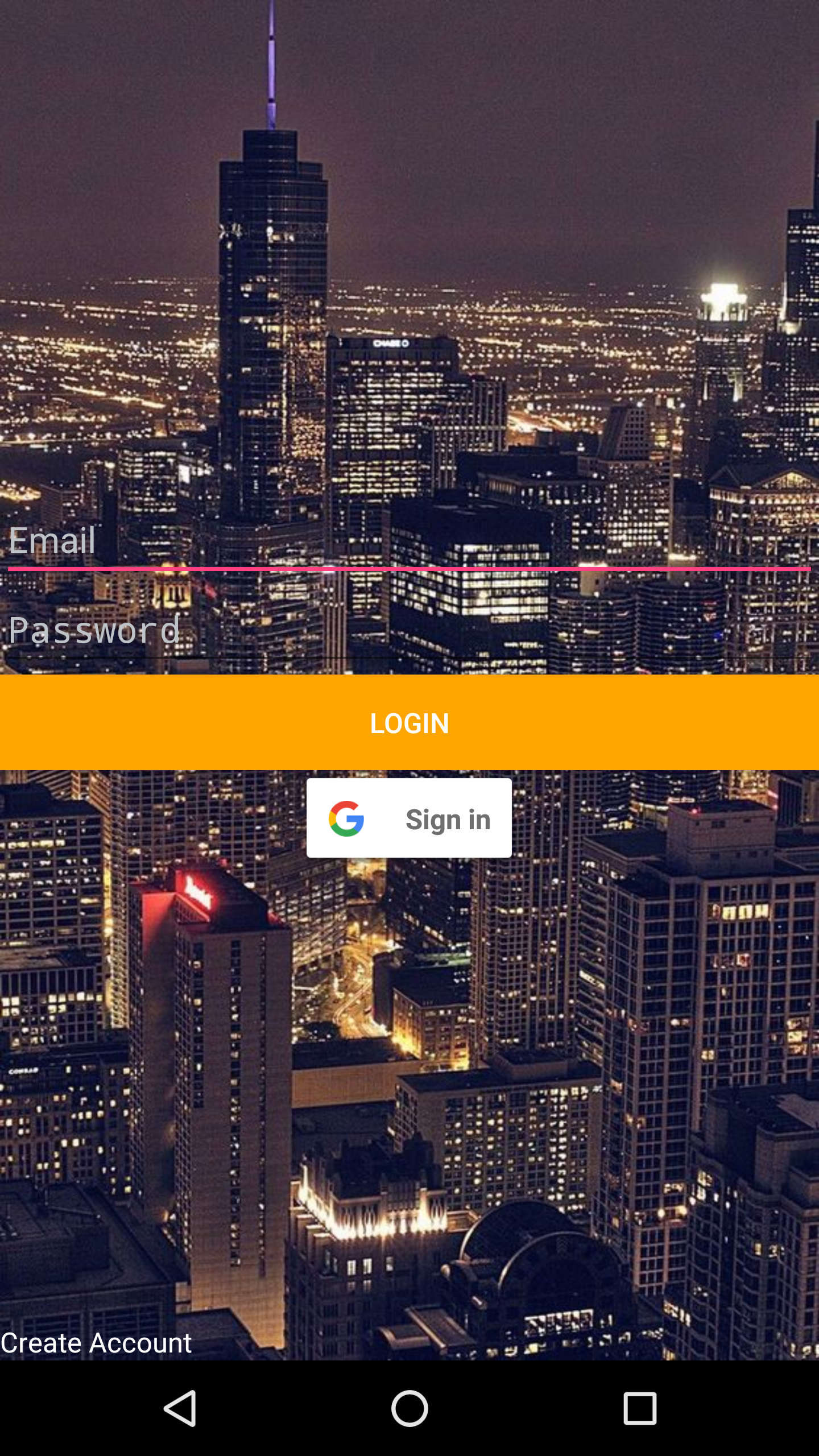Submit credentials with the LOGIN bar
819x1456 pixels.
click(x=409, y=722)
